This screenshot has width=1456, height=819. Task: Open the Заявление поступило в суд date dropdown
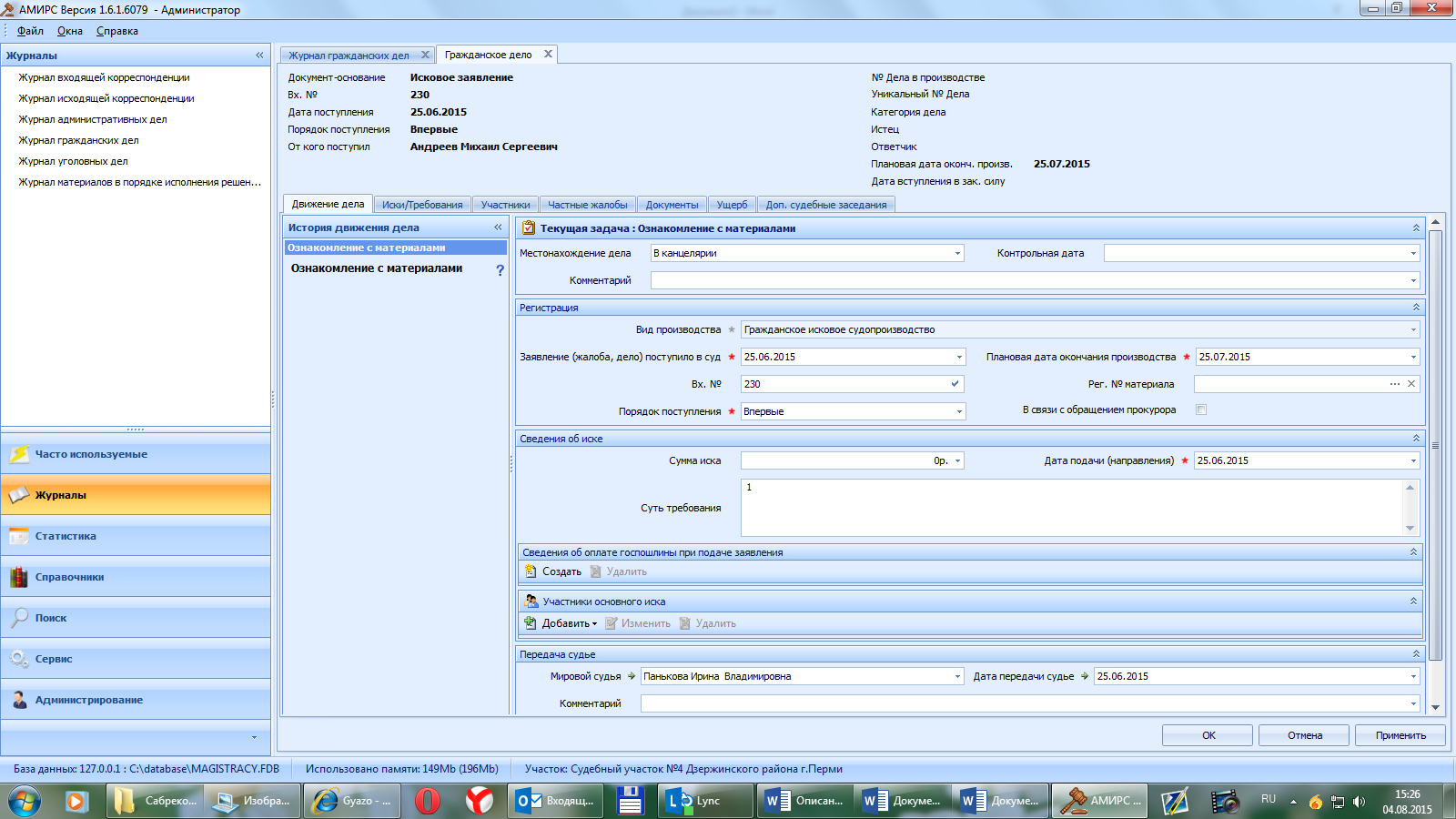tap(959, 358)
